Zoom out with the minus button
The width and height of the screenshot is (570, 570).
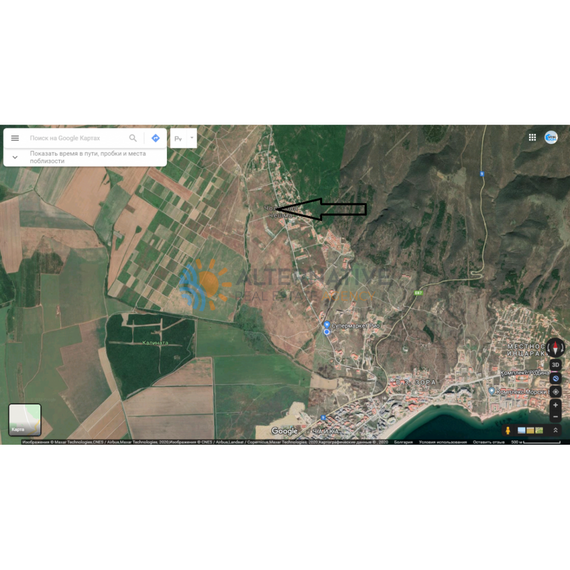tap(555, 416)
